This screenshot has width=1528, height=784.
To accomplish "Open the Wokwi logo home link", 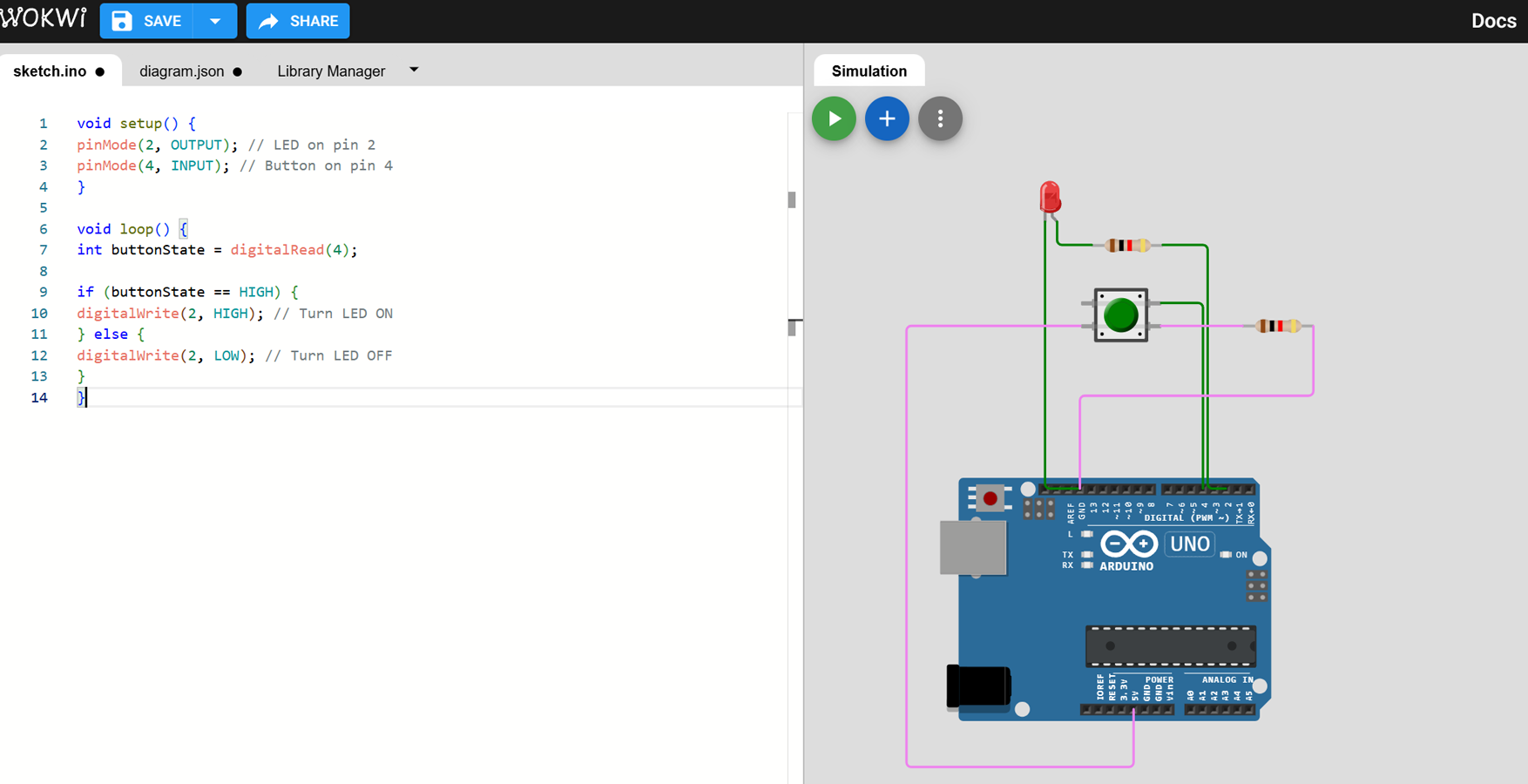I will pyautogui.click(x=44, y=19).
